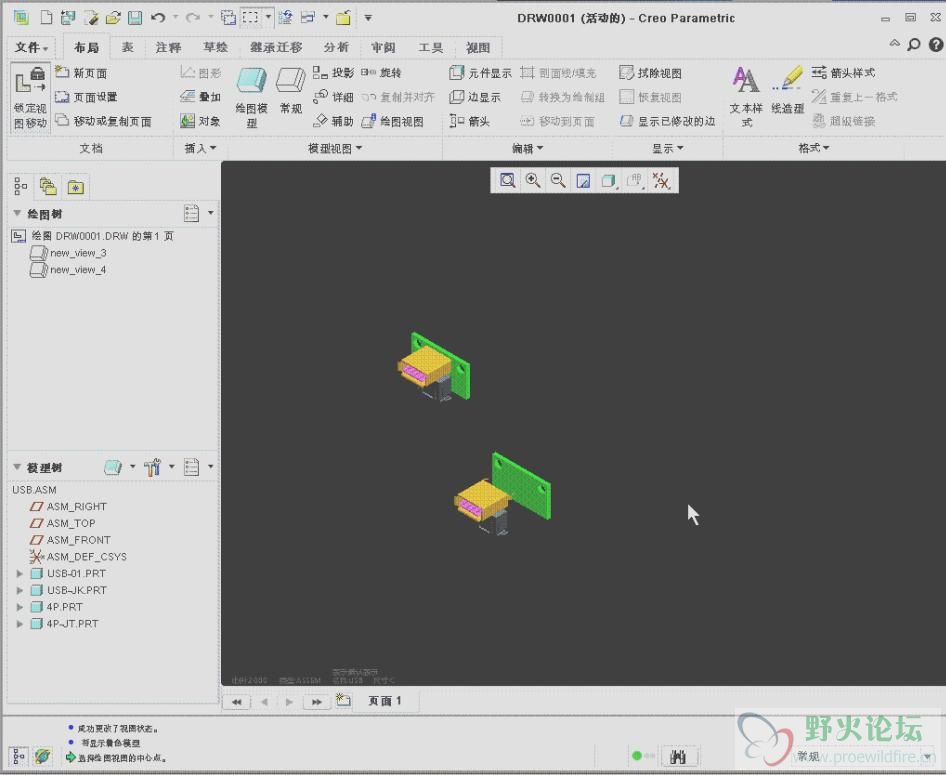Click Repaint icon in graphics toolbar
This screenshot has width=946, height=775.
[583, 180]
